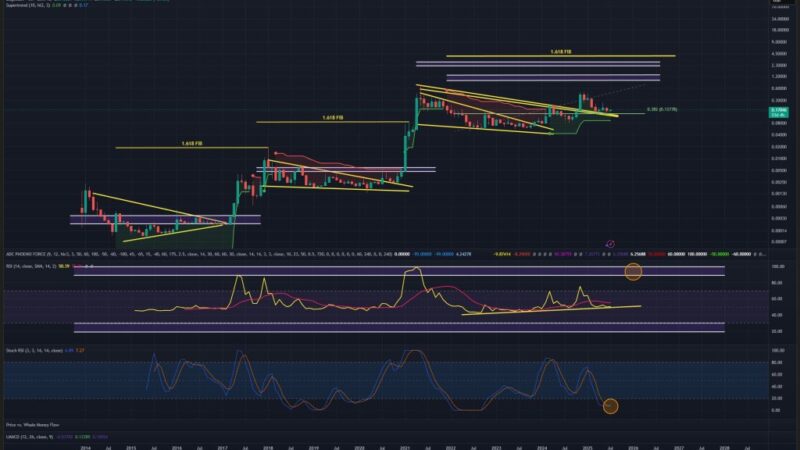Click the small purple circular icon below the candles
The width and height of the screenshot is (800, 450).
(x=610, y=244)
